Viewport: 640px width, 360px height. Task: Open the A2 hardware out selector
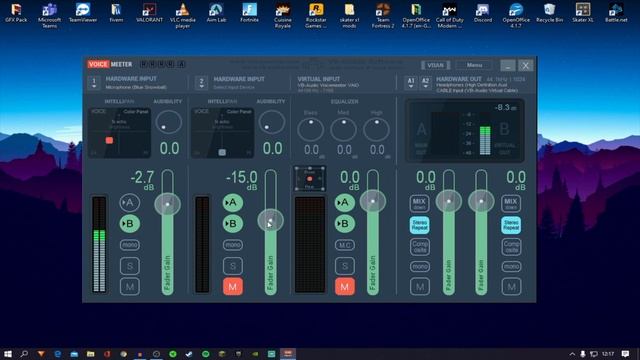[x=425, y=82]
